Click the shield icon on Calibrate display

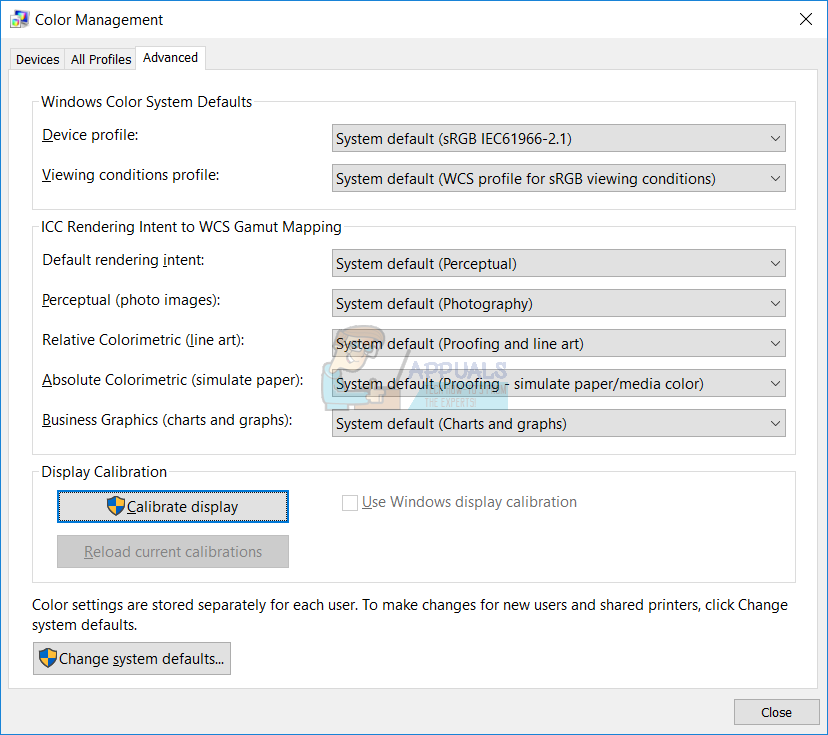[116, 506]
